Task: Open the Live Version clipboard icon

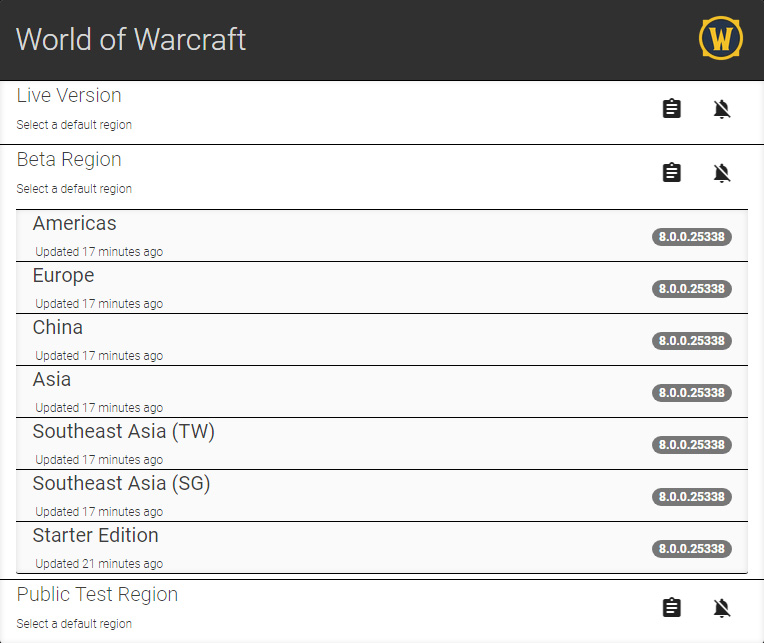Action: [672, 109]
